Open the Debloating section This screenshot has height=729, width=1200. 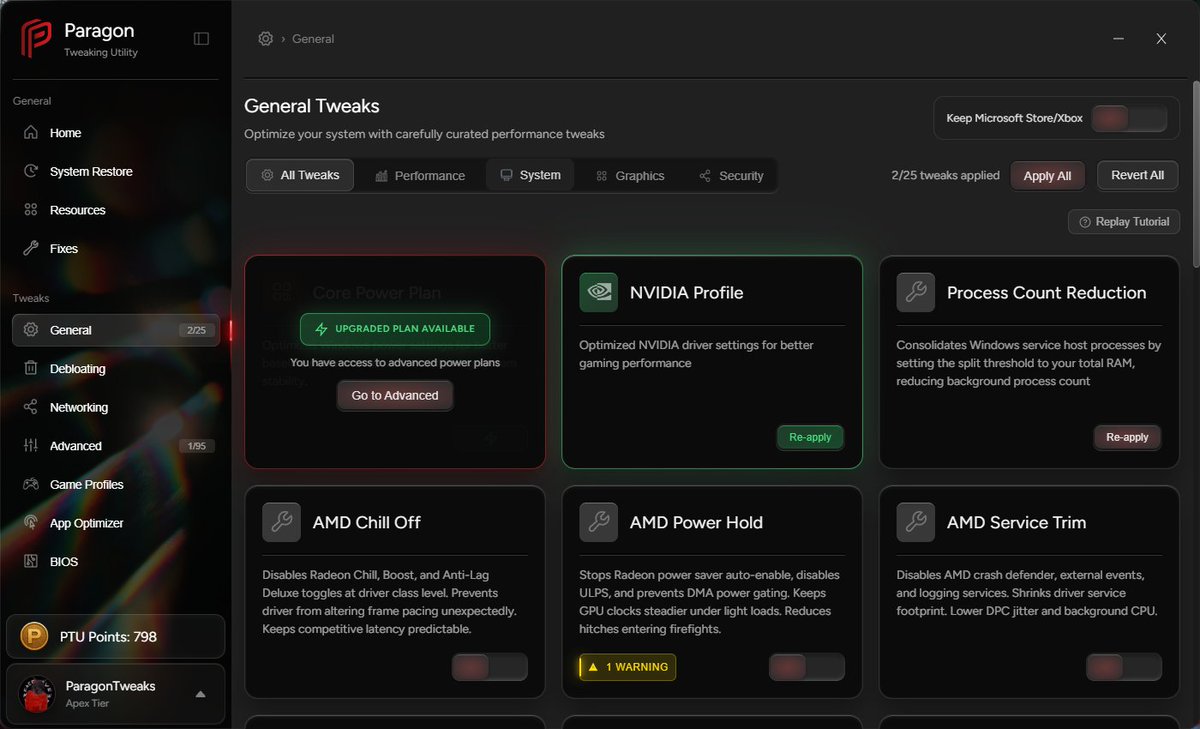(x=116, y=369)
